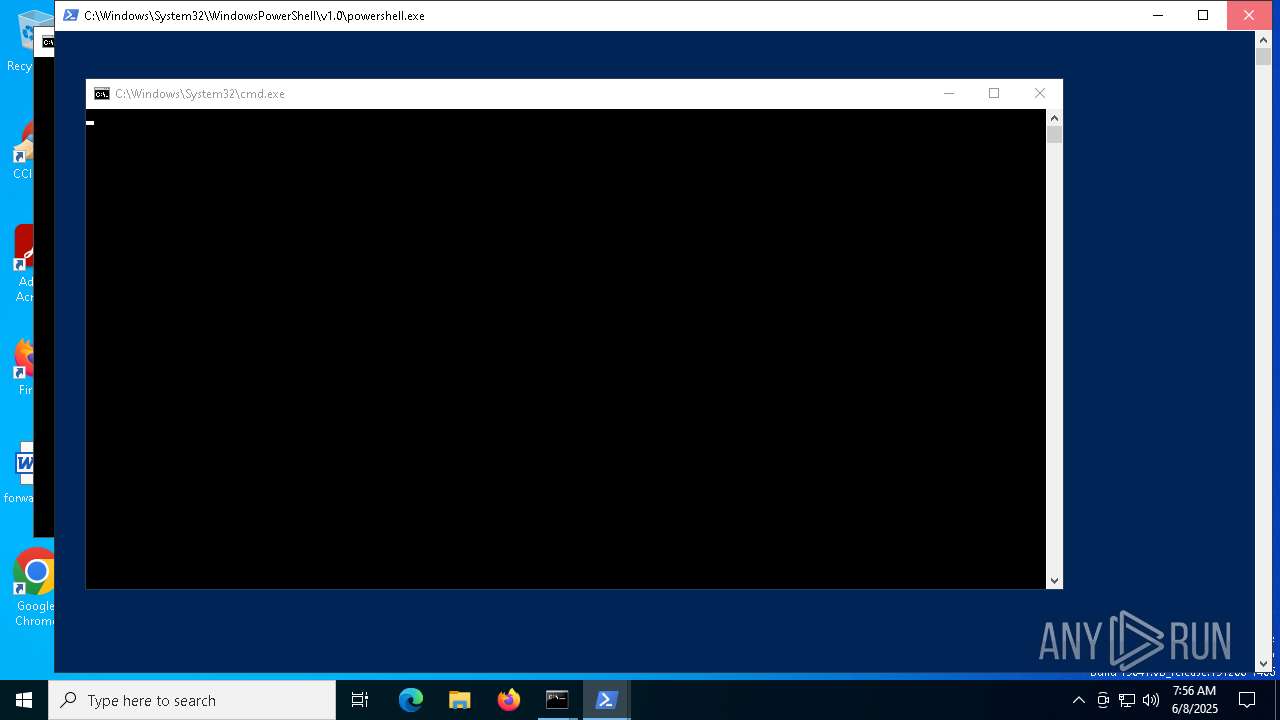Open File Explorer from the taskbar
This screenshot has height=720, width=1280.
click(460, 700)
